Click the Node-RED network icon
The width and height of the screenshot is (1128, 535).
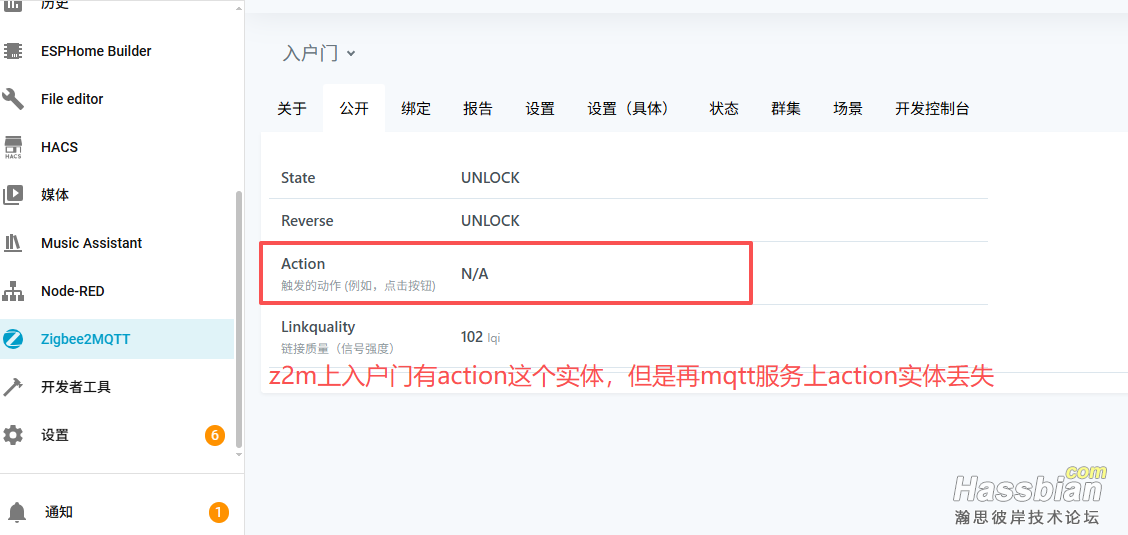tap(13, 291)
